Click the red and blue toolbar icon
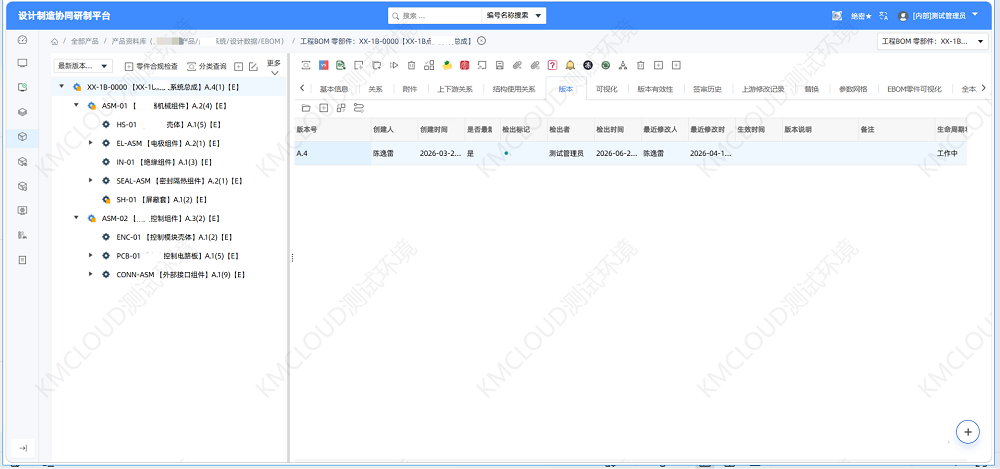The width and height of the screenshot is (1000, 469). 323,65
